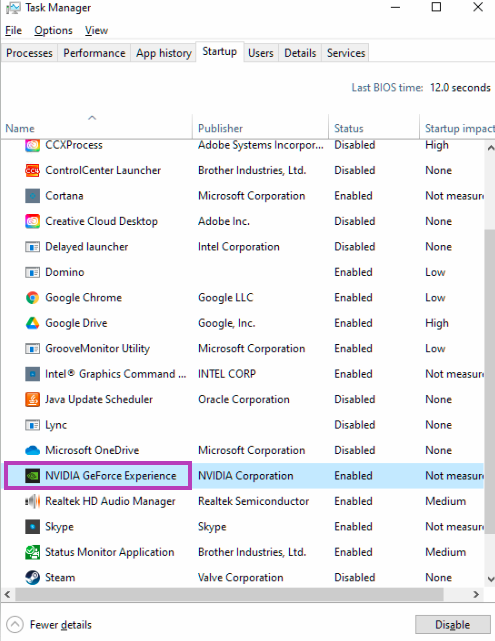
Task: Click Google Drive's High impact cell
Action: (x=437, y=323)
